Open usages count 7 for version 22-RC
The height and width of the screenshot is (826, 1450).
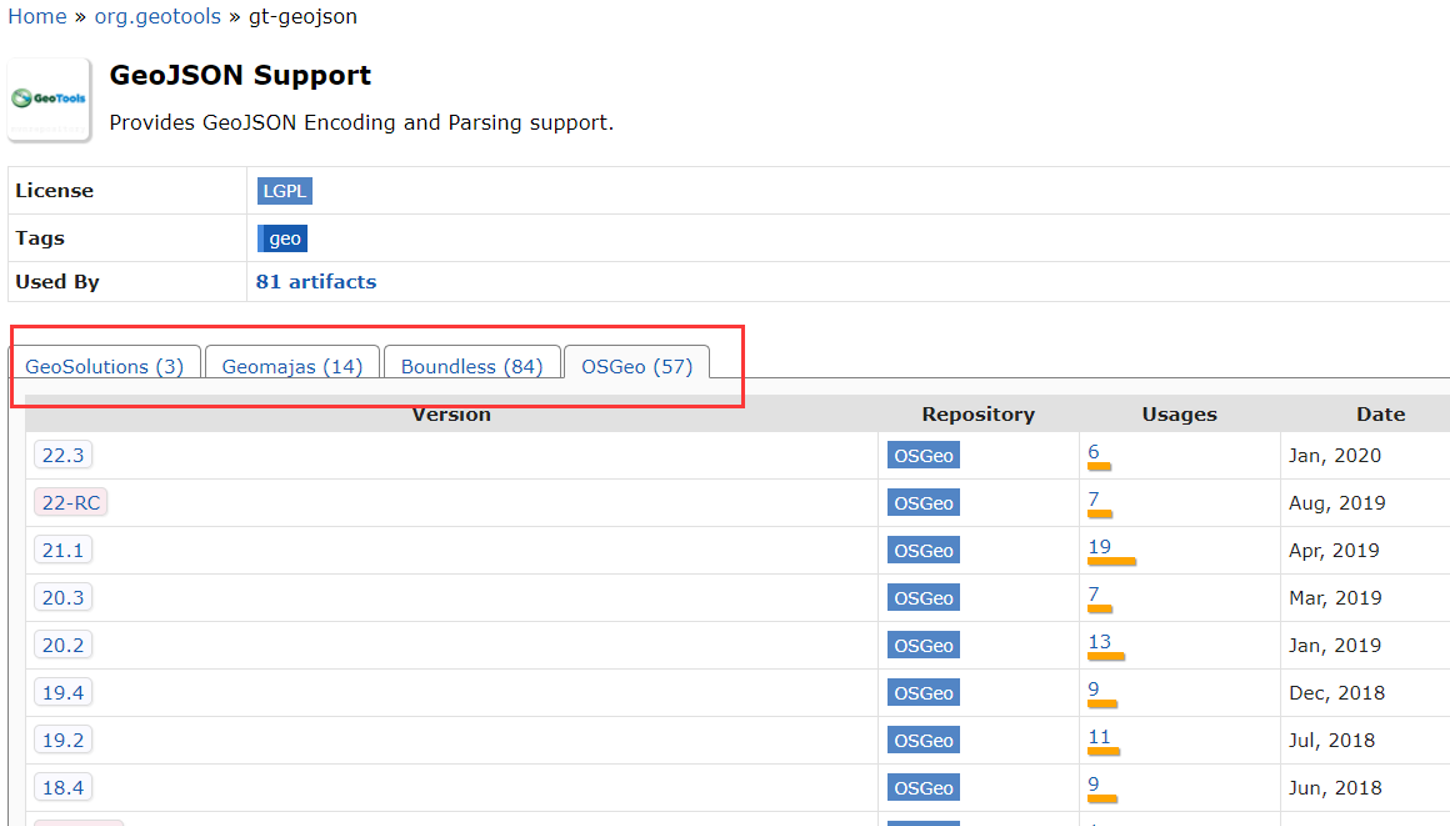click(x=1094, y=499)
